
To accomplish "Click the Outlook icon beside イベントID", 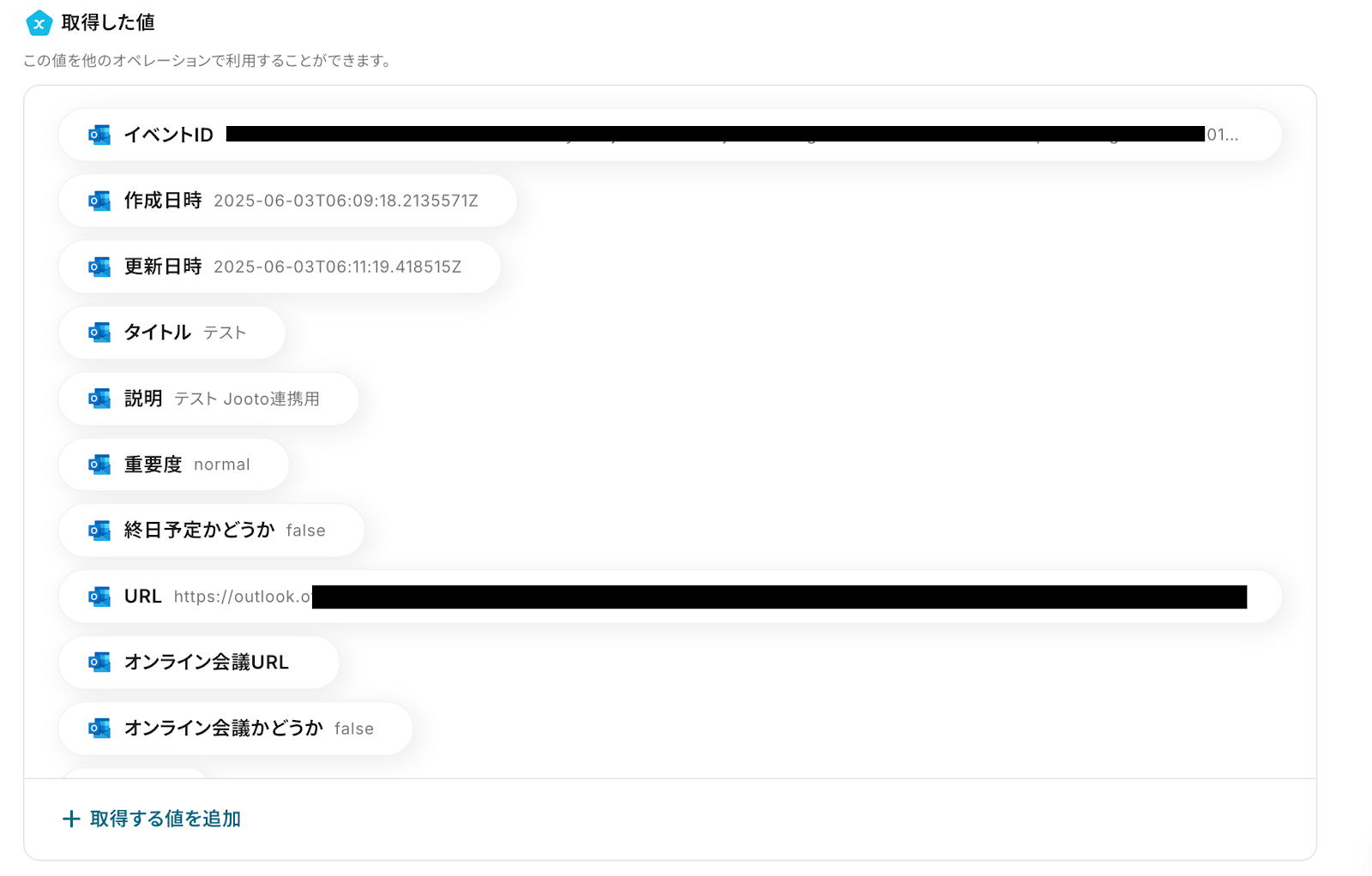I will (x=99, y=135).
